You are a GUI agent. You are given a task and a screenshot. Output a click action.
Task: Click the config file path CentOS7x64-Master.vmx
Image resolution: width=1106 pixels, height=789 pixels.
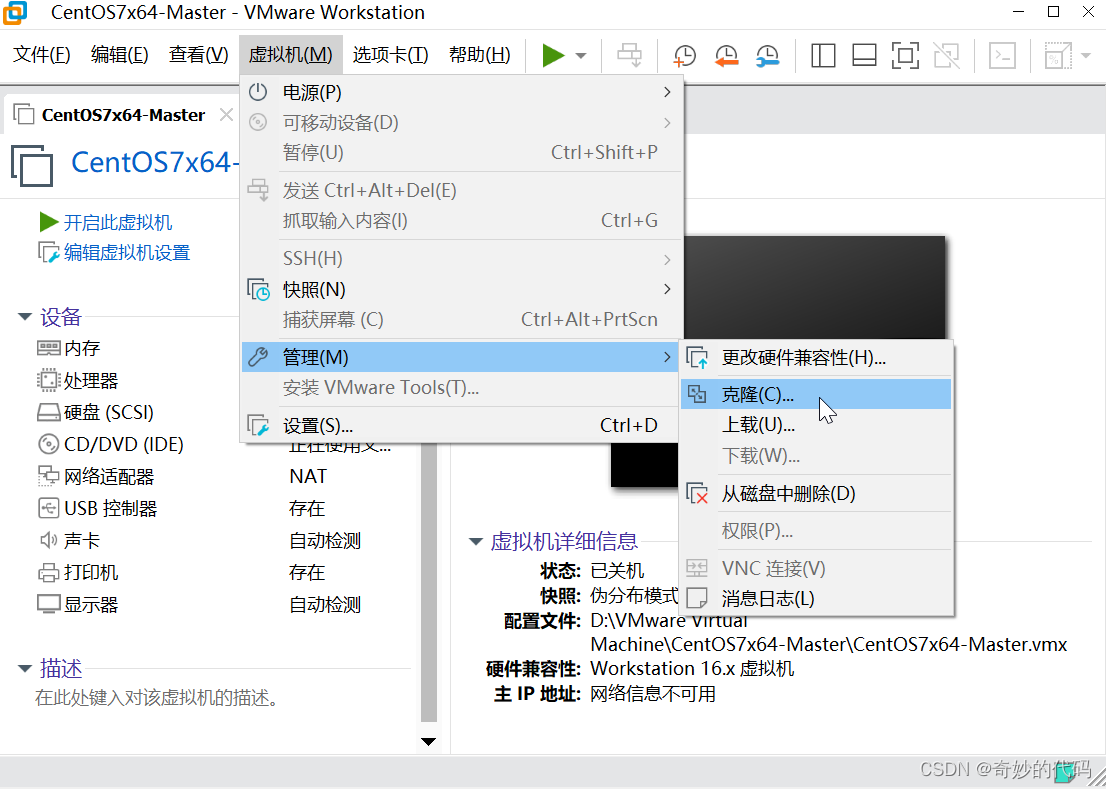[x=828, y=632]
